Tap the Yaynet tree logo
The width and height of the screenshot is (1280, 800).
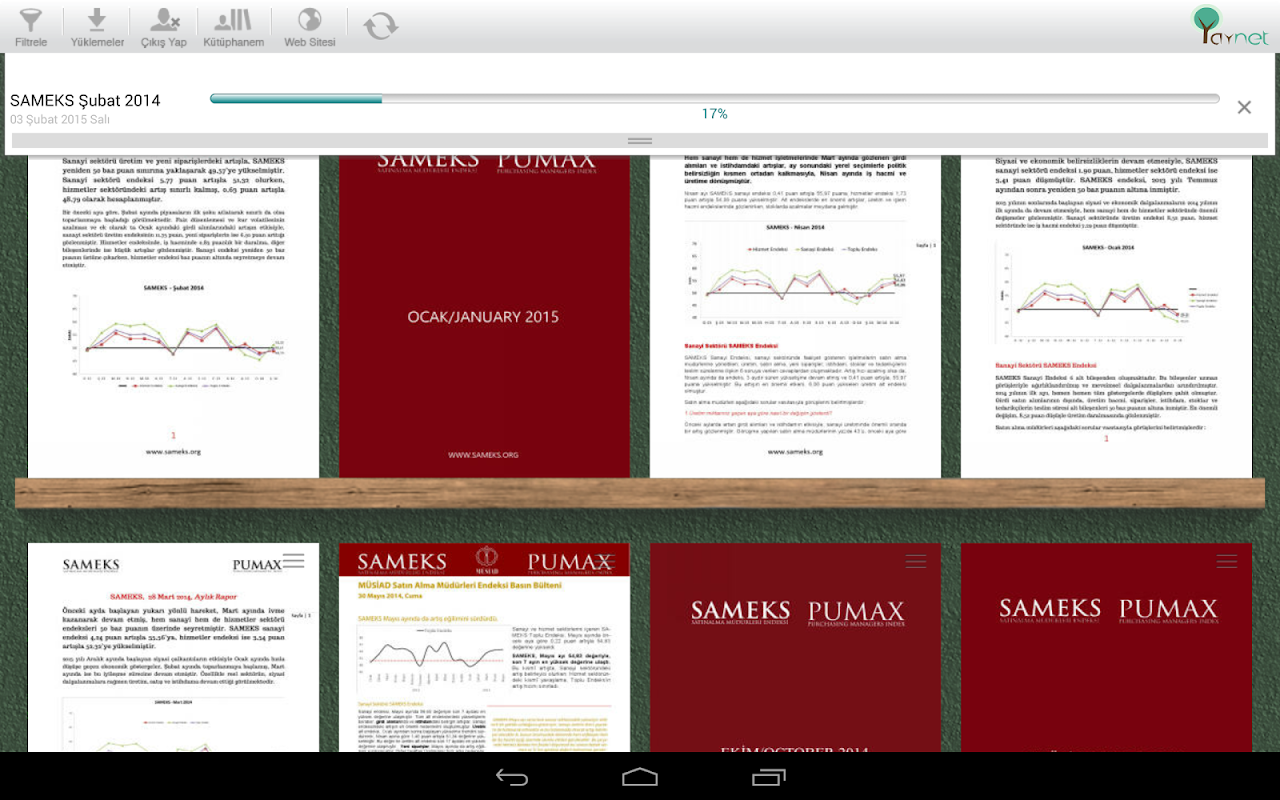click(1230, 26)
